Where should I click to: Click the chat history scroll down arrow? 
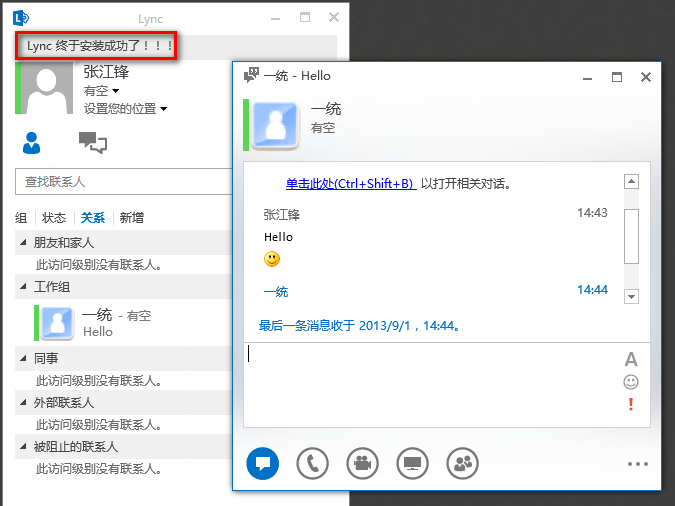click(631, 296)
